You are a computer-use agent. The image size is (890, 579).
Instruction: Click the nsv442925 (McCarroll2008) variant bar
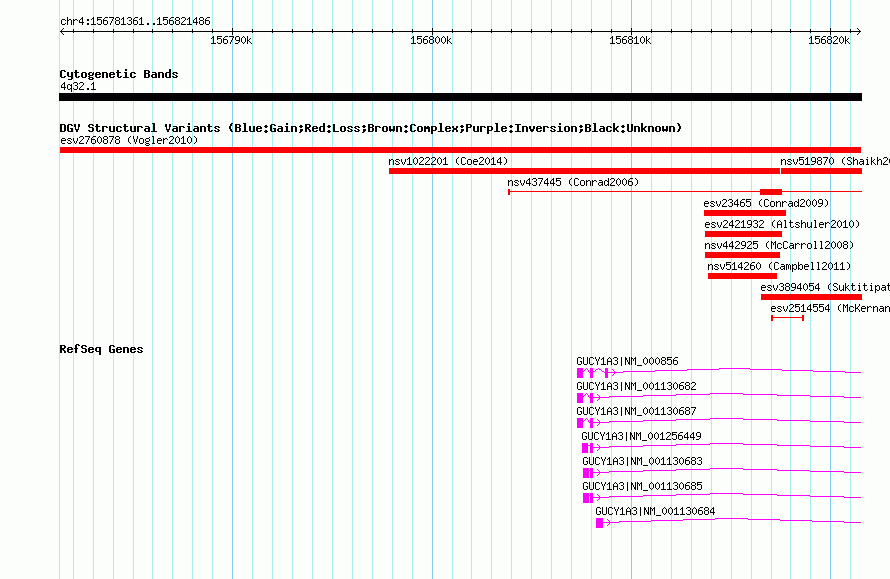click(742, 255)
